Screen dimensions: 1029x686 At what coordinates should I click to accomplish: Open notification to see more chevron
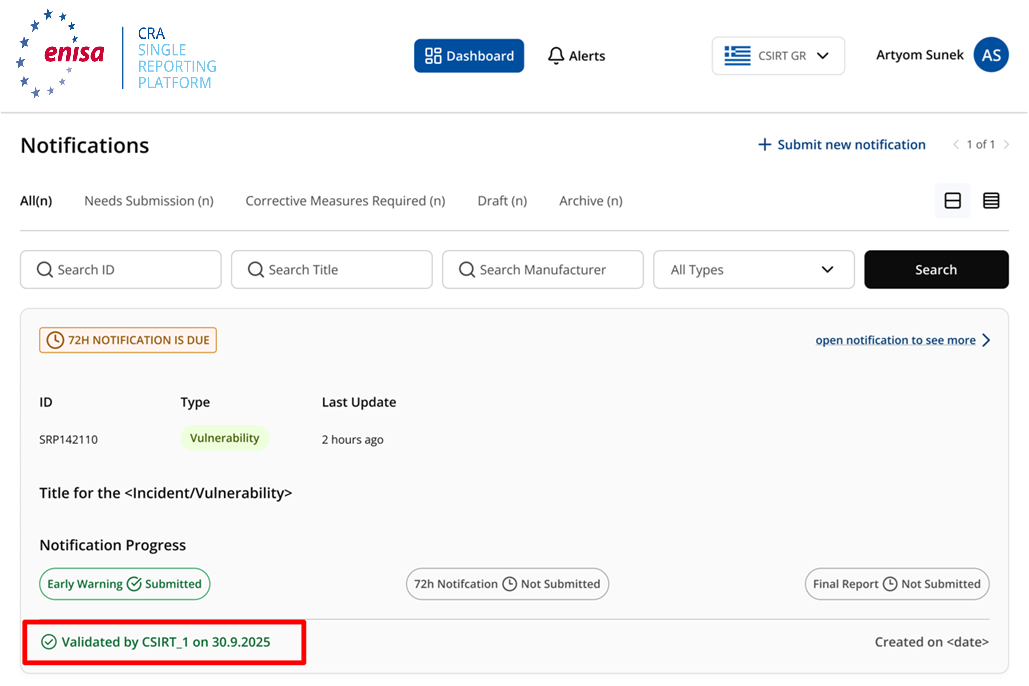click(x=986, y=340)
